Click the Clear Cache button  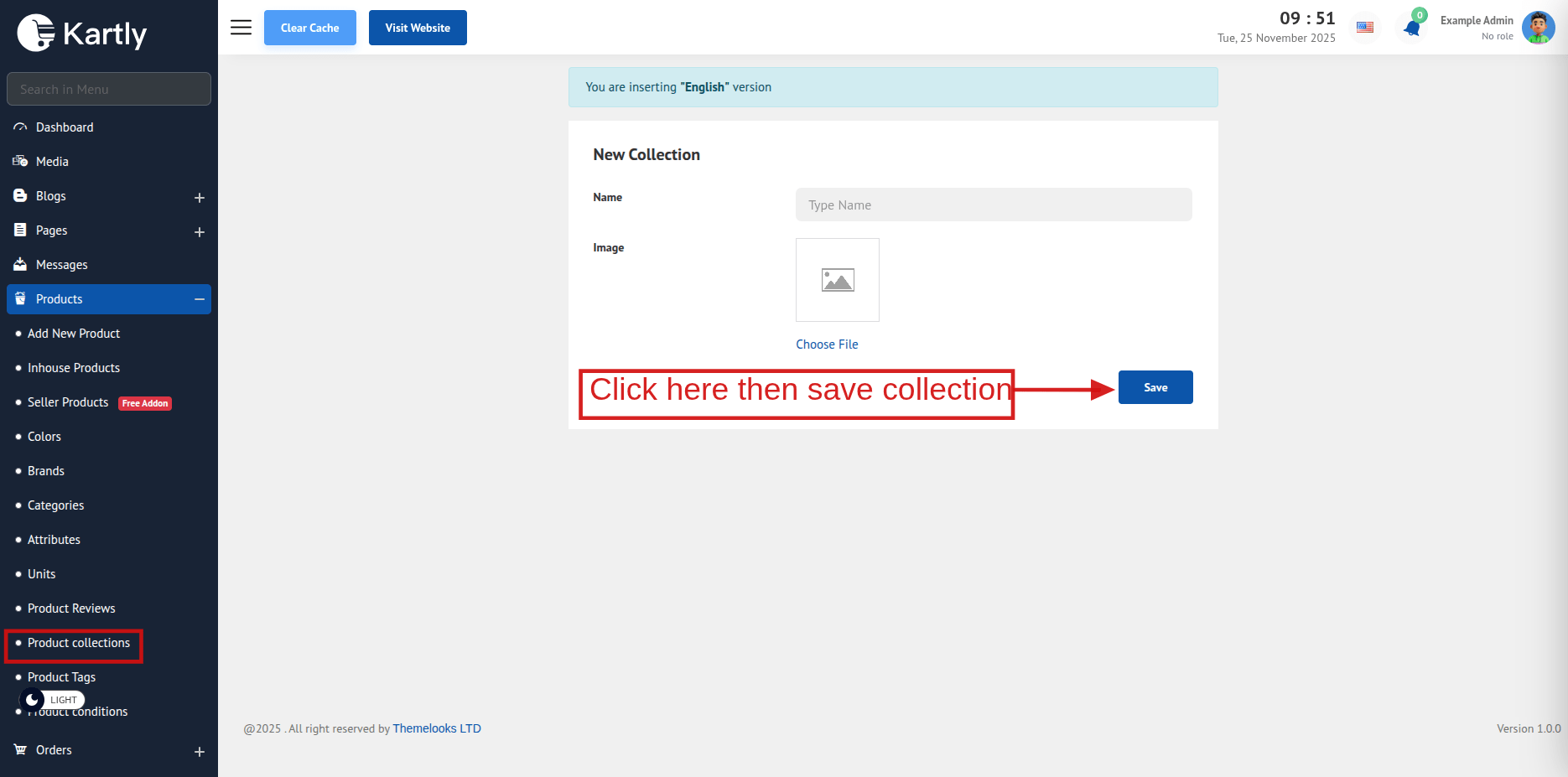[x=309, y=28]
